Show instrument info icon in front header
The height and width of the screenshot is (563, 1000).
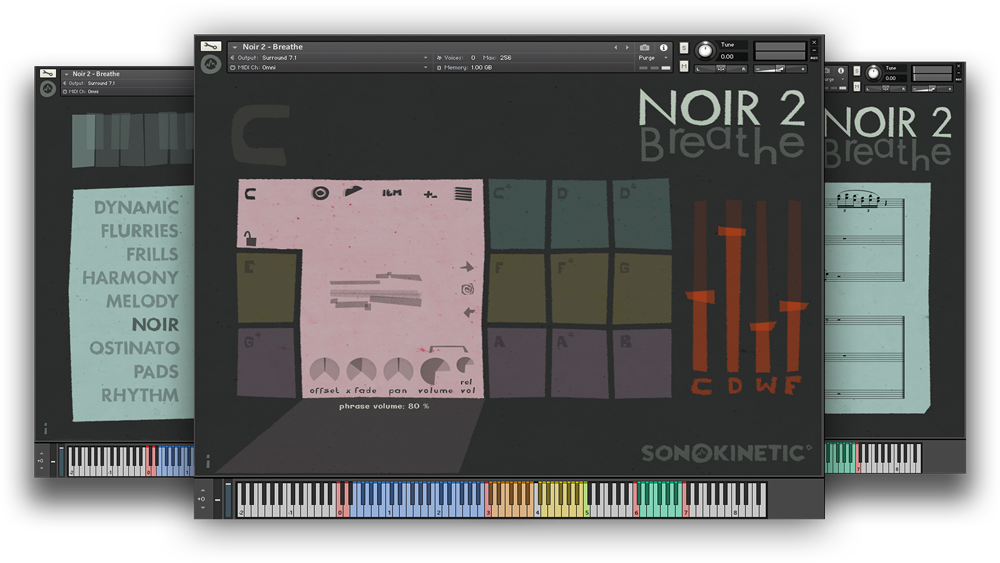(x=663, y=47)
